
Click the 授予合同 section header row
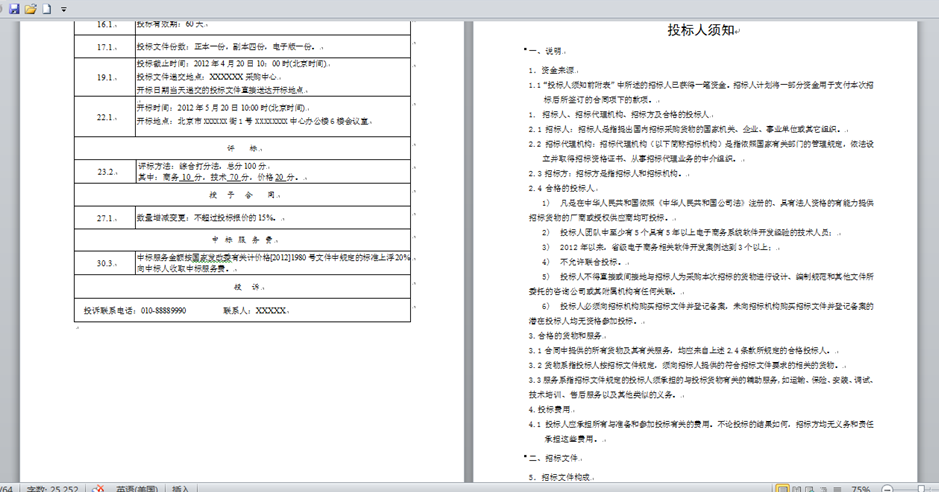point(243,195)
